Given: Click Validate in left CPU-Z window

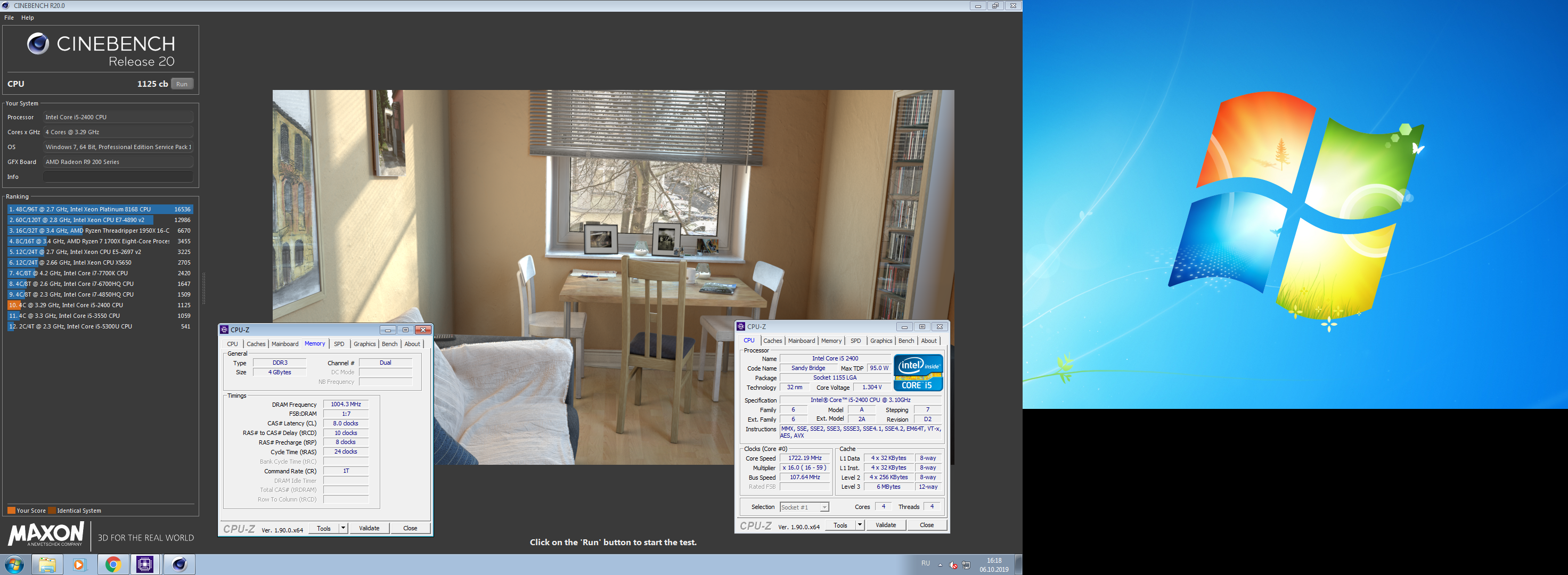Looking at the screenshot, I should coord(369,528).
